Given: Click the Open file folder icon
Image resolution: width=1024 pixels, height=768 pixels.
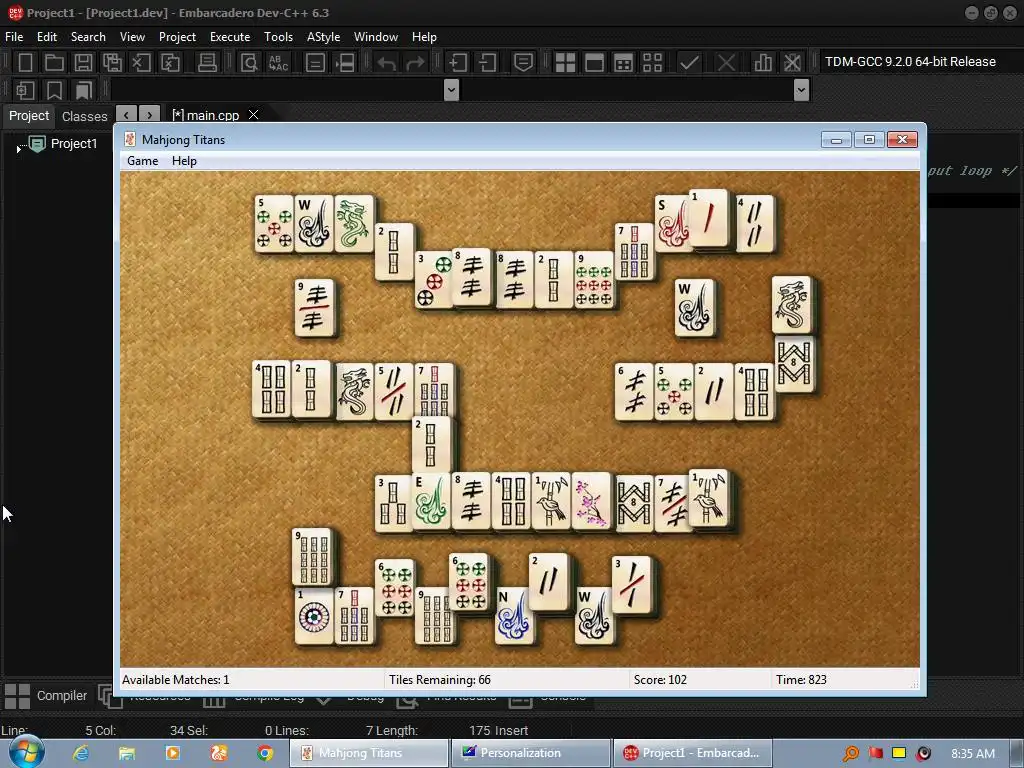Looking at the screenshot, I should click(54, 63).
